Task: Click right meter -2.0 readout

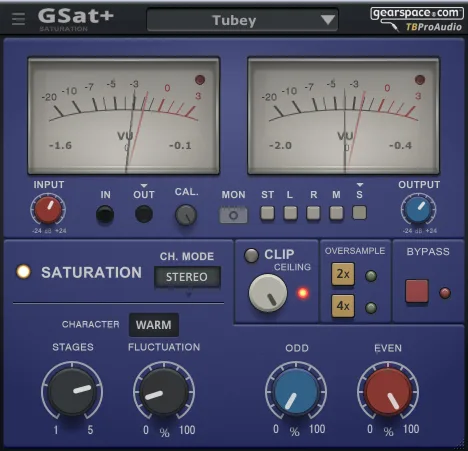Action: (280, 146)
